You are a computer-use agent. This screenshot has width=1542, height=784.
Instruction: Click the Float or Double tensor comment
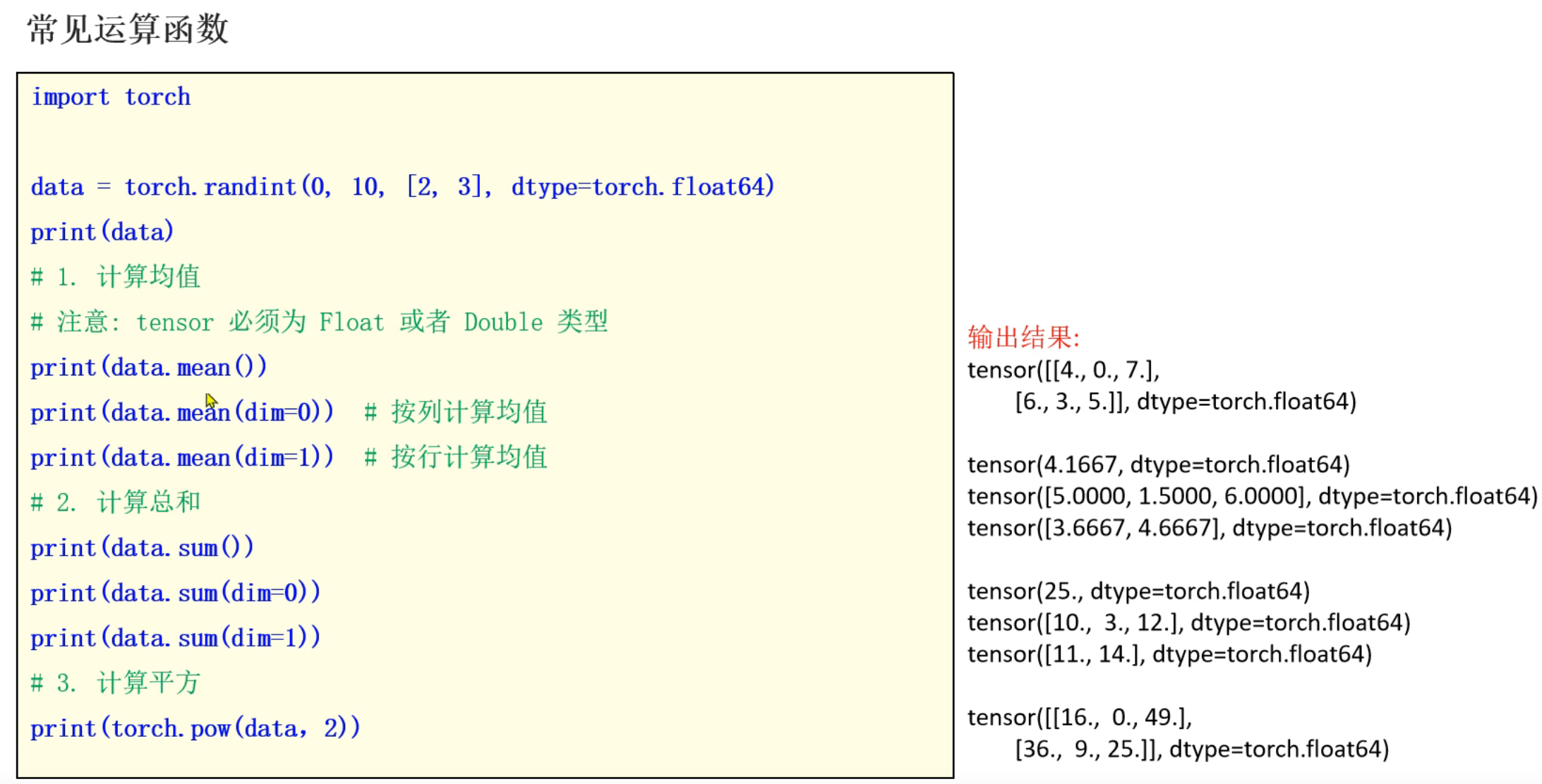[x=319, y=322]
